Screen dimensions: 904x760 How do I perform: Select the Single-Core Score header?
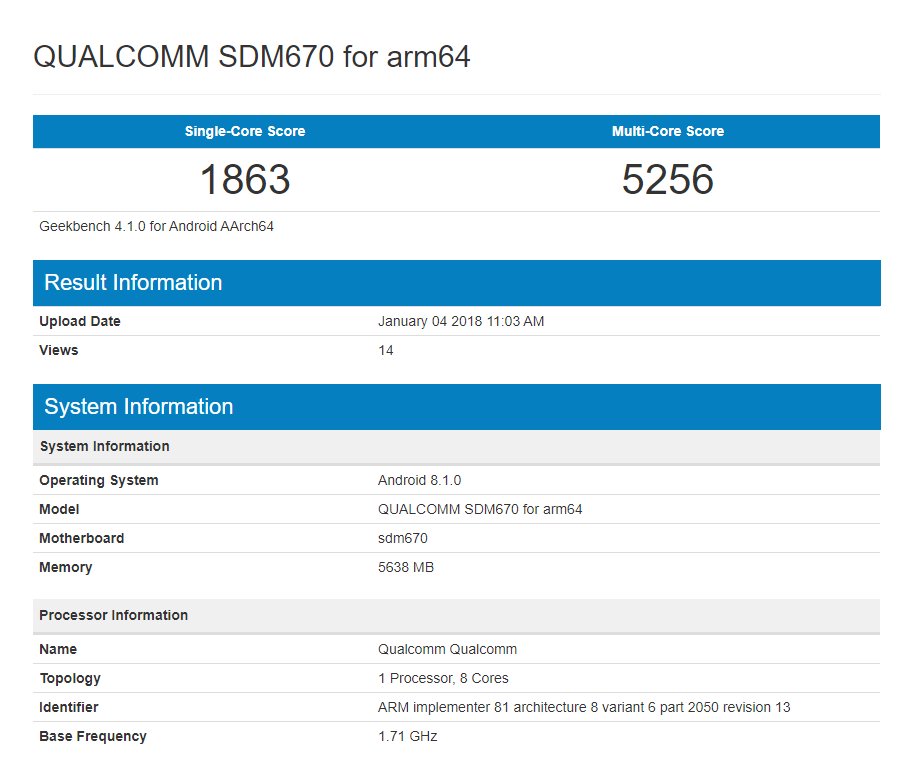point(245,131)
